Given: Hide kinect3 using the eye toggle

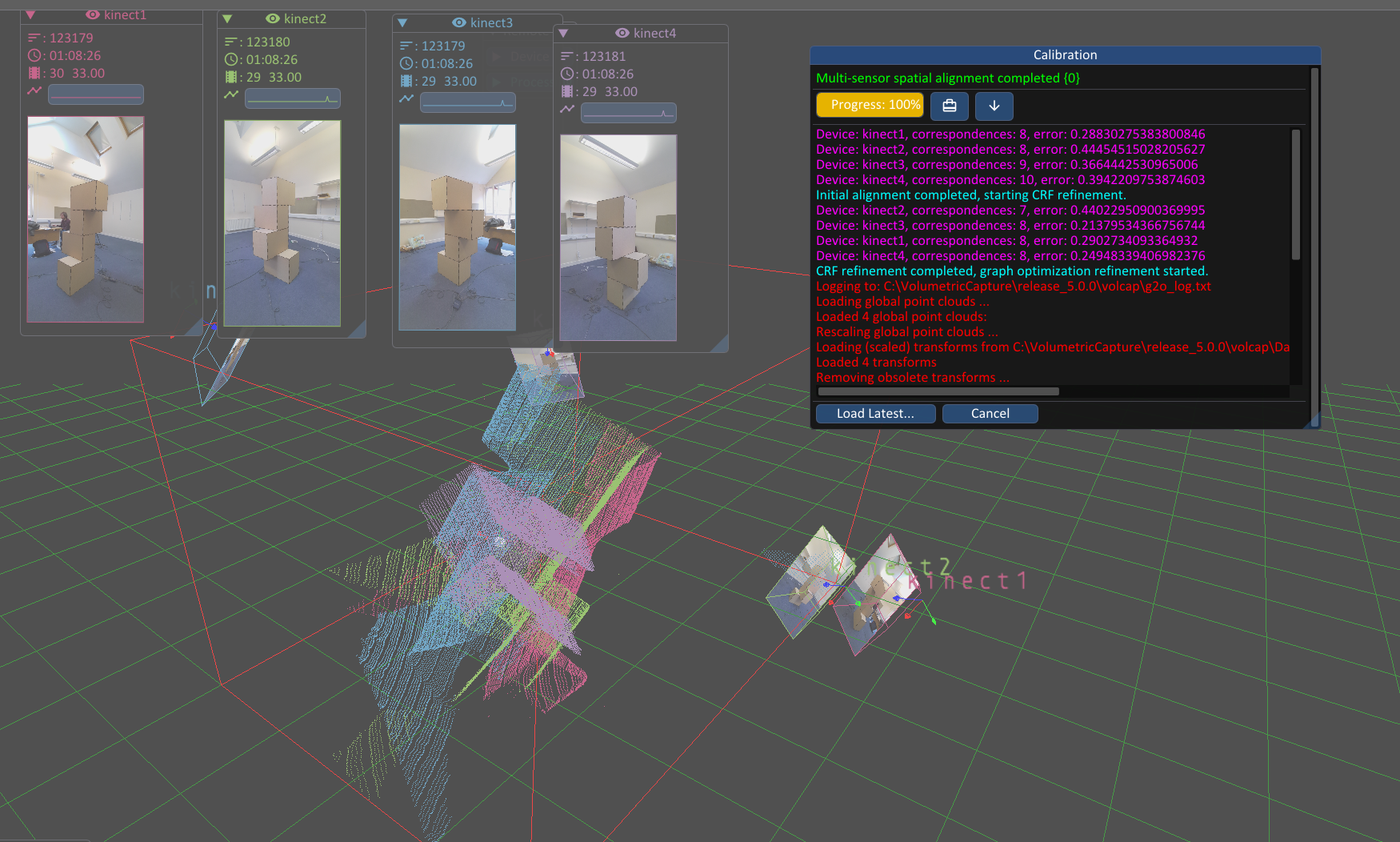Looking at the screenshot, I should [x=458, y=23].
